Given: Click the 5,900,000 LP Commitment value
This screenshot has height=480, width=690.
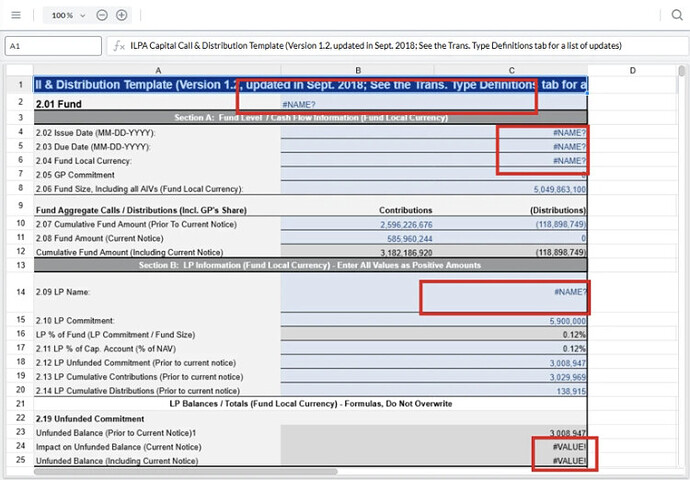Looking at the screenshot, I should [x=568, y=321].
